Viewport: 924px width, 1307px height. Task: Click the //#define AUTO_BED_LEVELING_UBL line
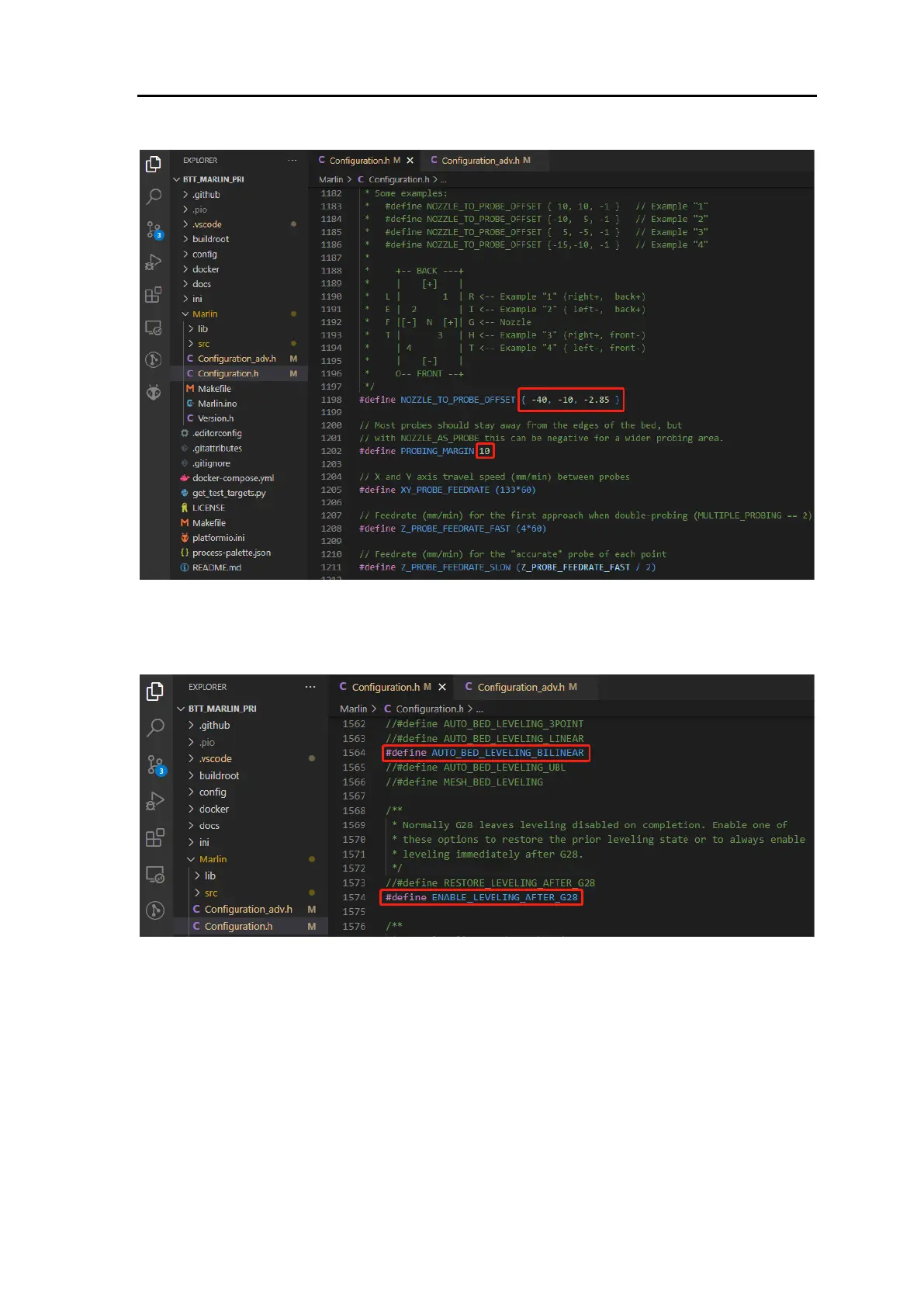point(476,768)
